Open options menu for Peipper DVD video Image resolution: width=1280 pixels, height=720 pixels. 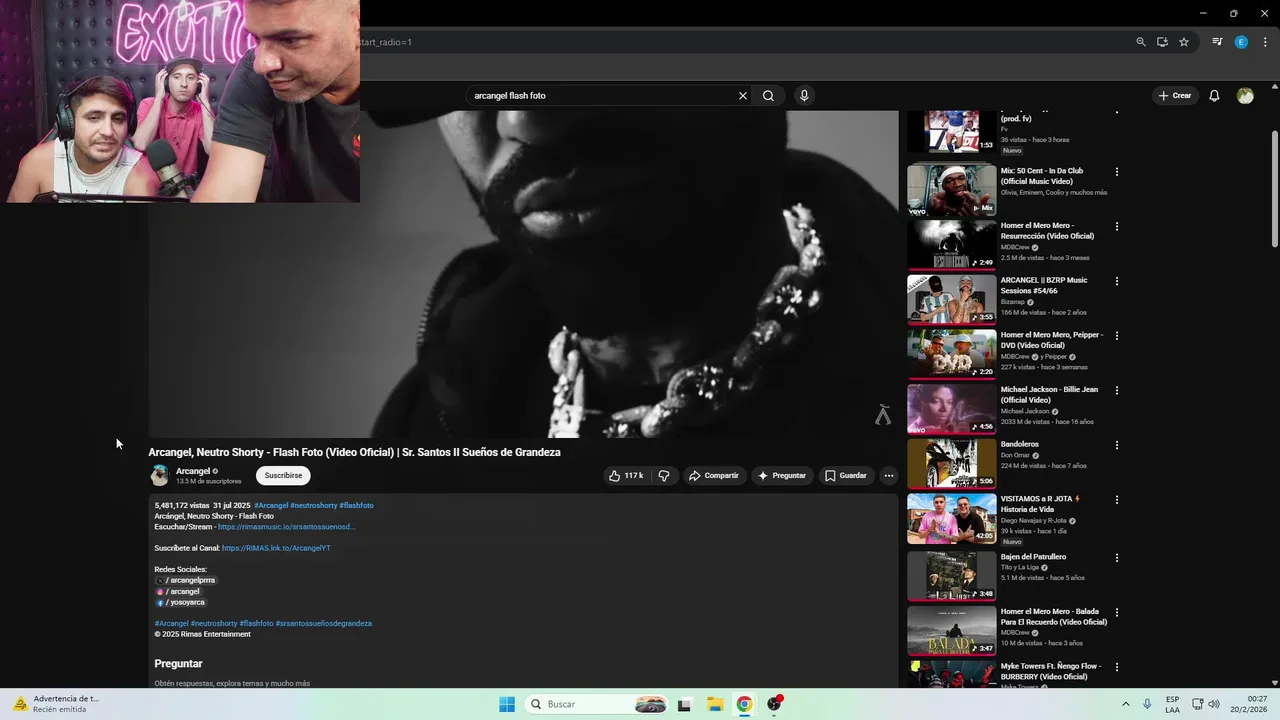(x=1117, y=336)
